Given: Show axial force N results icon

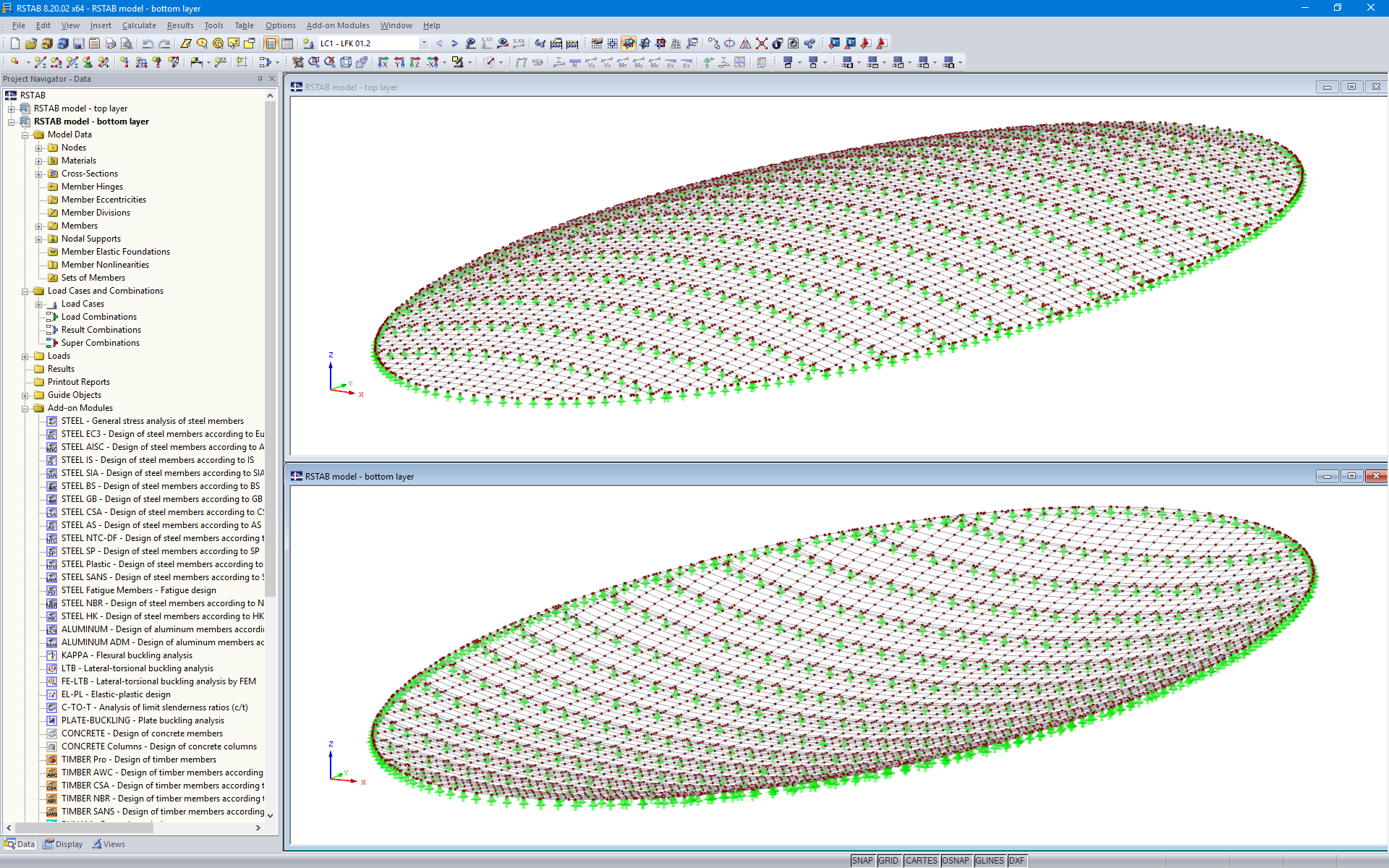Looking at the screenshot, I should tap(574, 62).
